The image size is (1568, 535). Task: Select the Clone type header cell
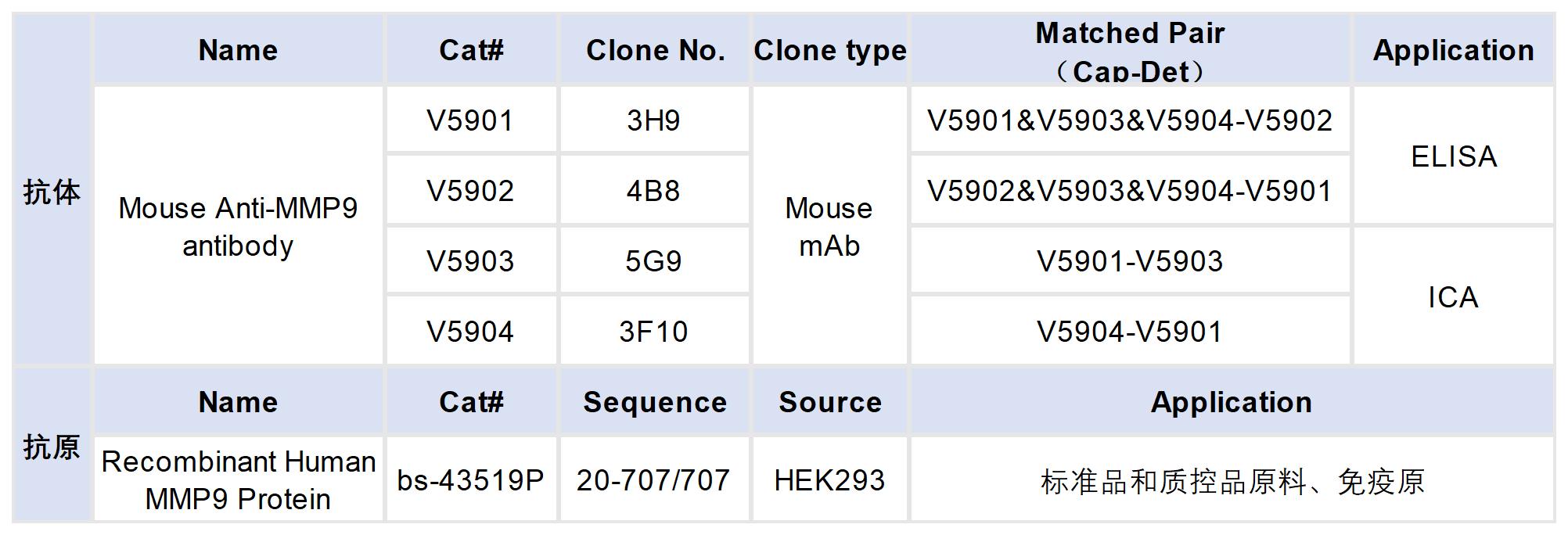[829, 50]
